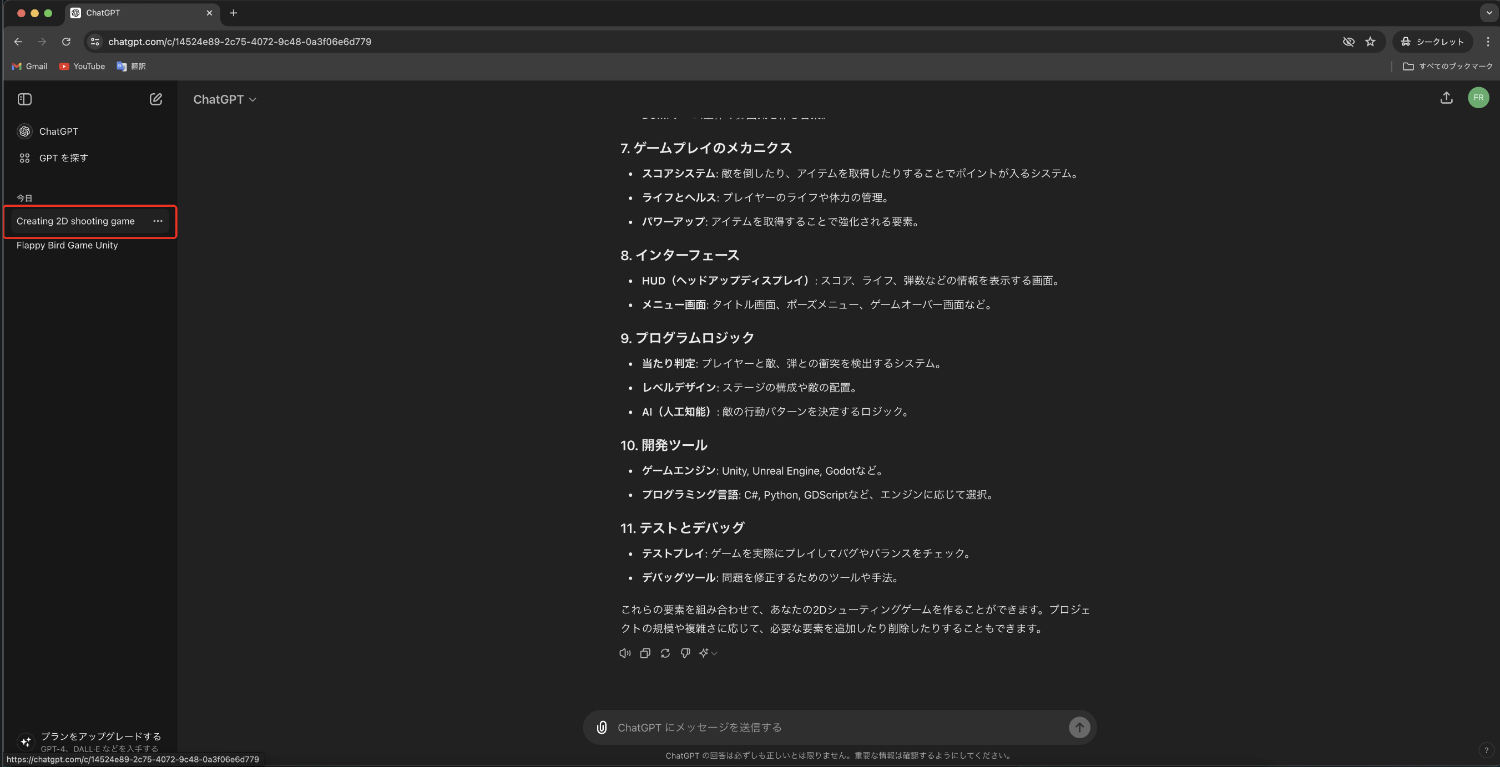This screenshot has width=1500, height=767.
Task: Click the HUD（ヘッドアップディスプレイ）bullet text
Action: click(850, 280)
